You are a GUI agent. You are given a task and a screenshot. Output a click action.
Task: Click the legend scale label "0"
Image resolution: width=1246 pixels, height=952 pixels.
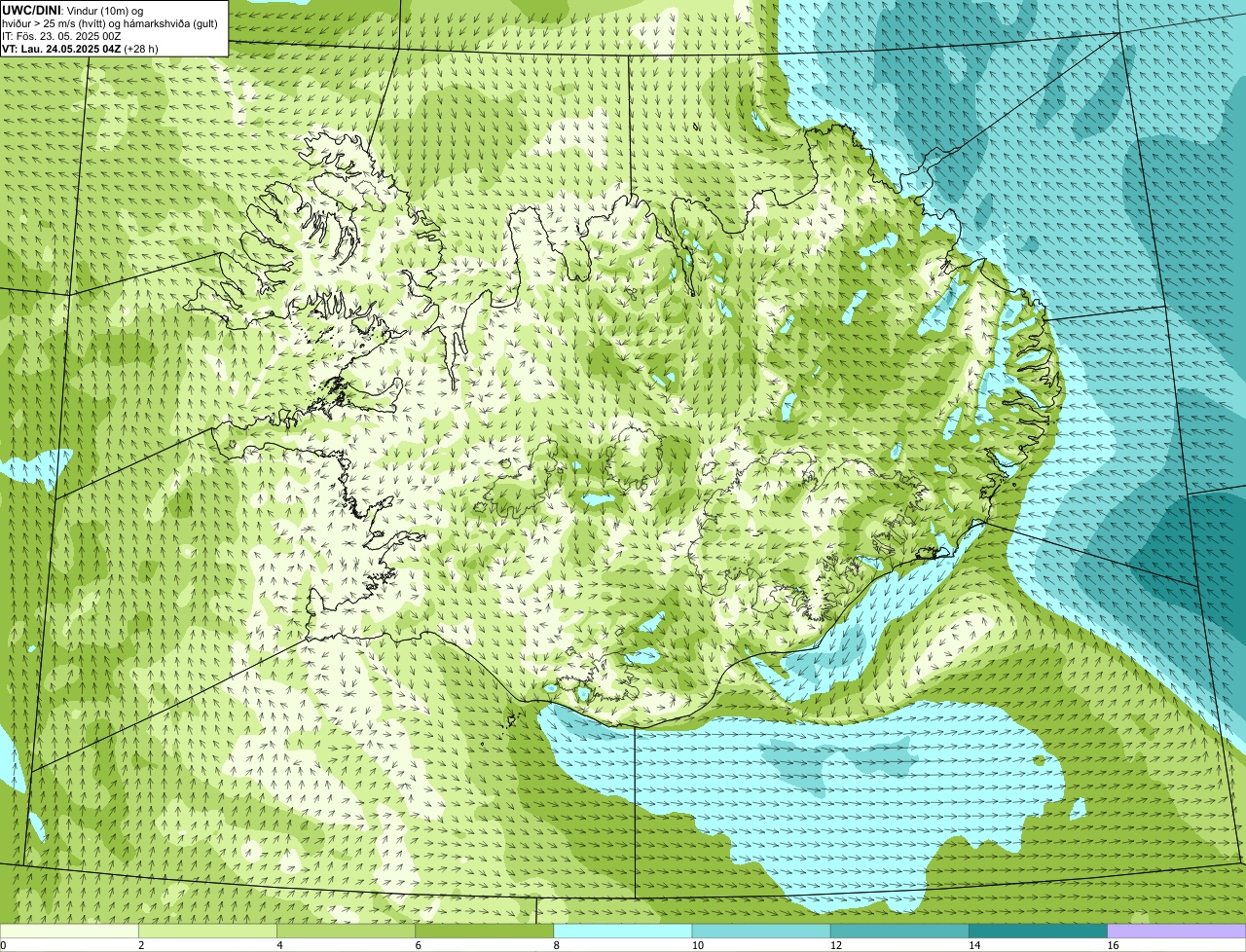[x=4, y=945]
